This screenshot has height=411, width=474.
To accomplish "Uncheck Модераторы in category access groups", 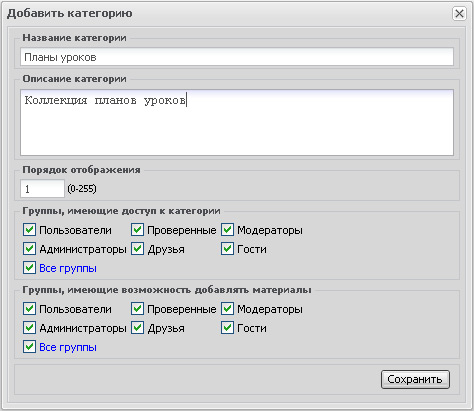I will coord(227,230).
